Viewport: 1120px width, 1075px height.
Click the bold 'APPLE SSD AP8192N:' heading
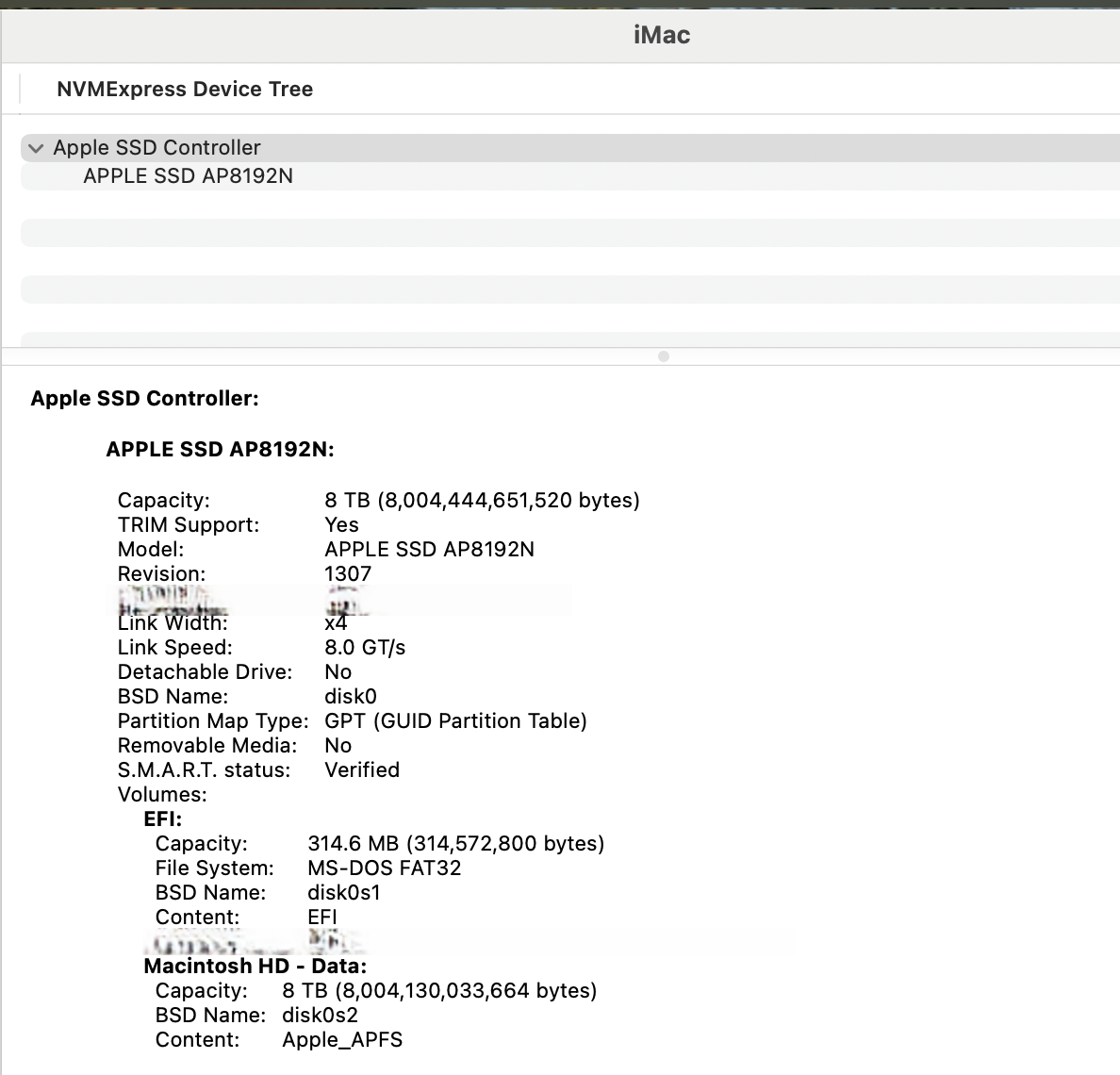[220, 449]
